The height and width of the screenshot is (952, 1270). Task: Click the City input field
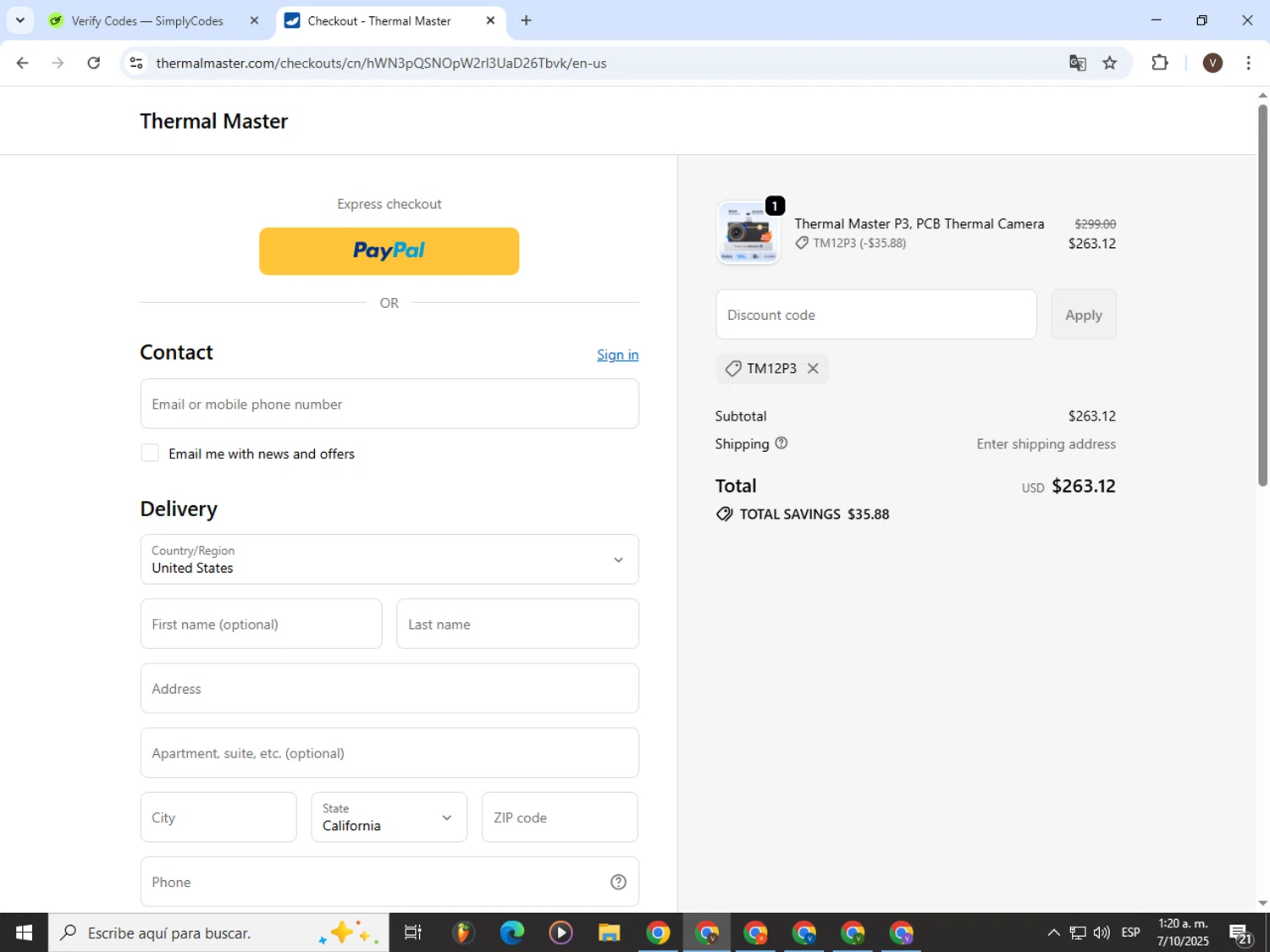point(218,817)
